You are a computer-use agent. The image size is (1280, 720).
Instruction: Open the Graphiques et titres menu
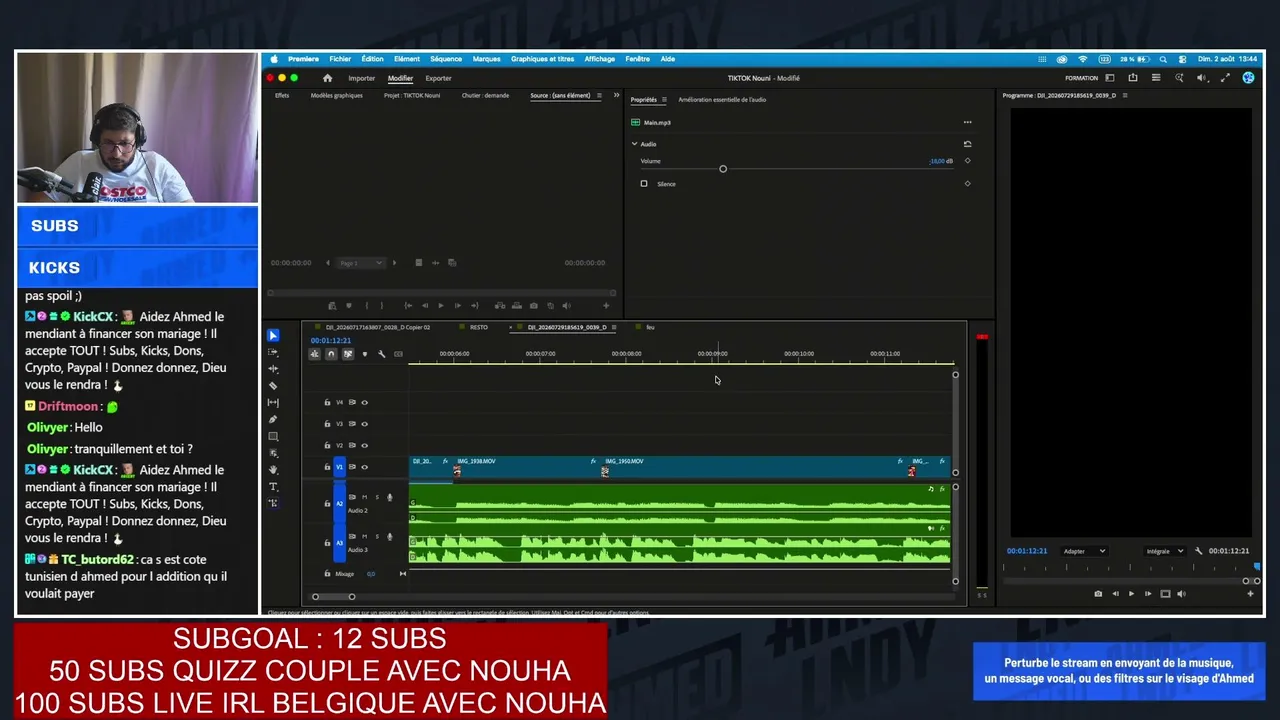(x=543, y=59)
